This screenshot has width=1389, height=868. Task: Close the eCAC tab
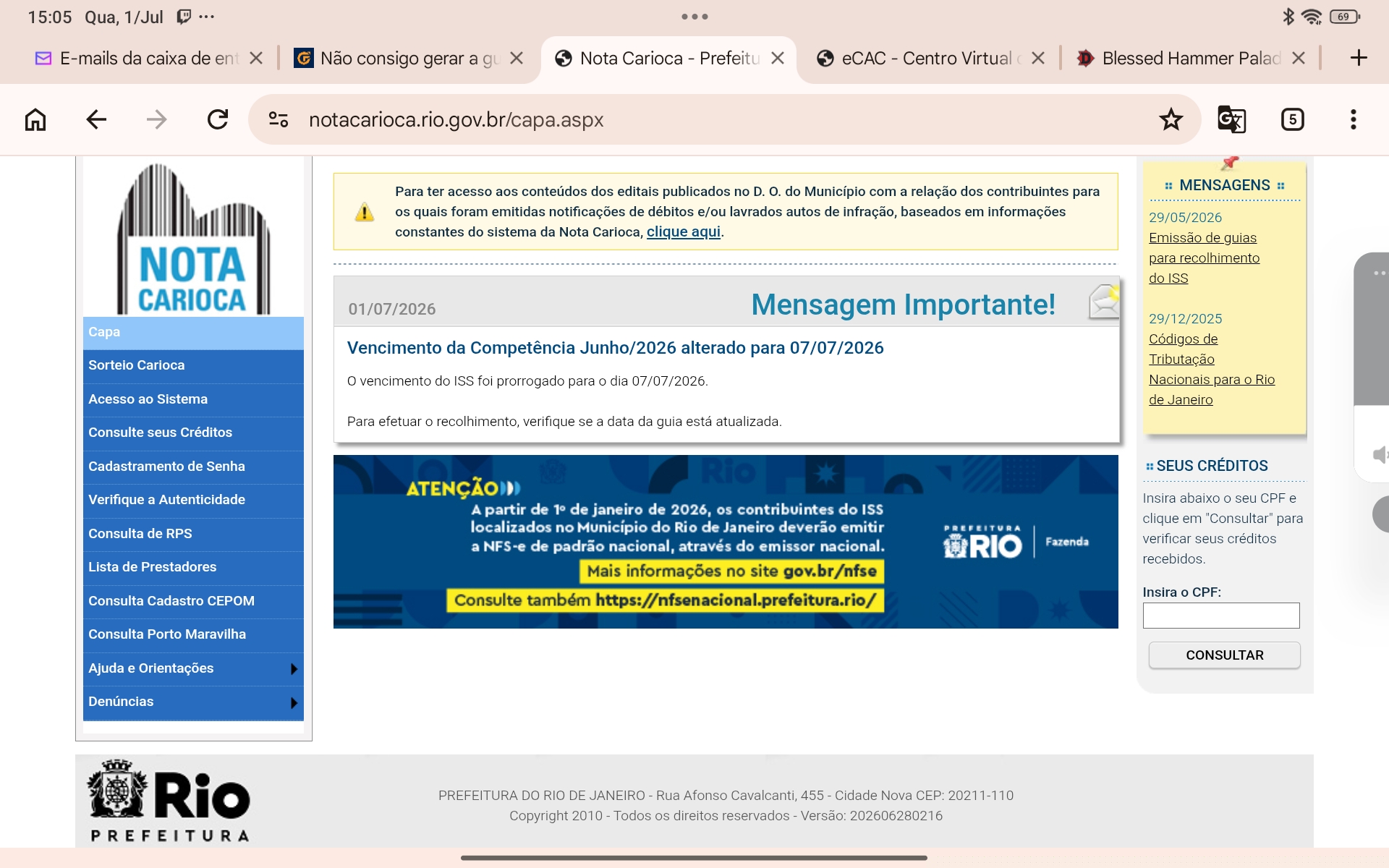pyautogui.click(x=1038, y=58)
